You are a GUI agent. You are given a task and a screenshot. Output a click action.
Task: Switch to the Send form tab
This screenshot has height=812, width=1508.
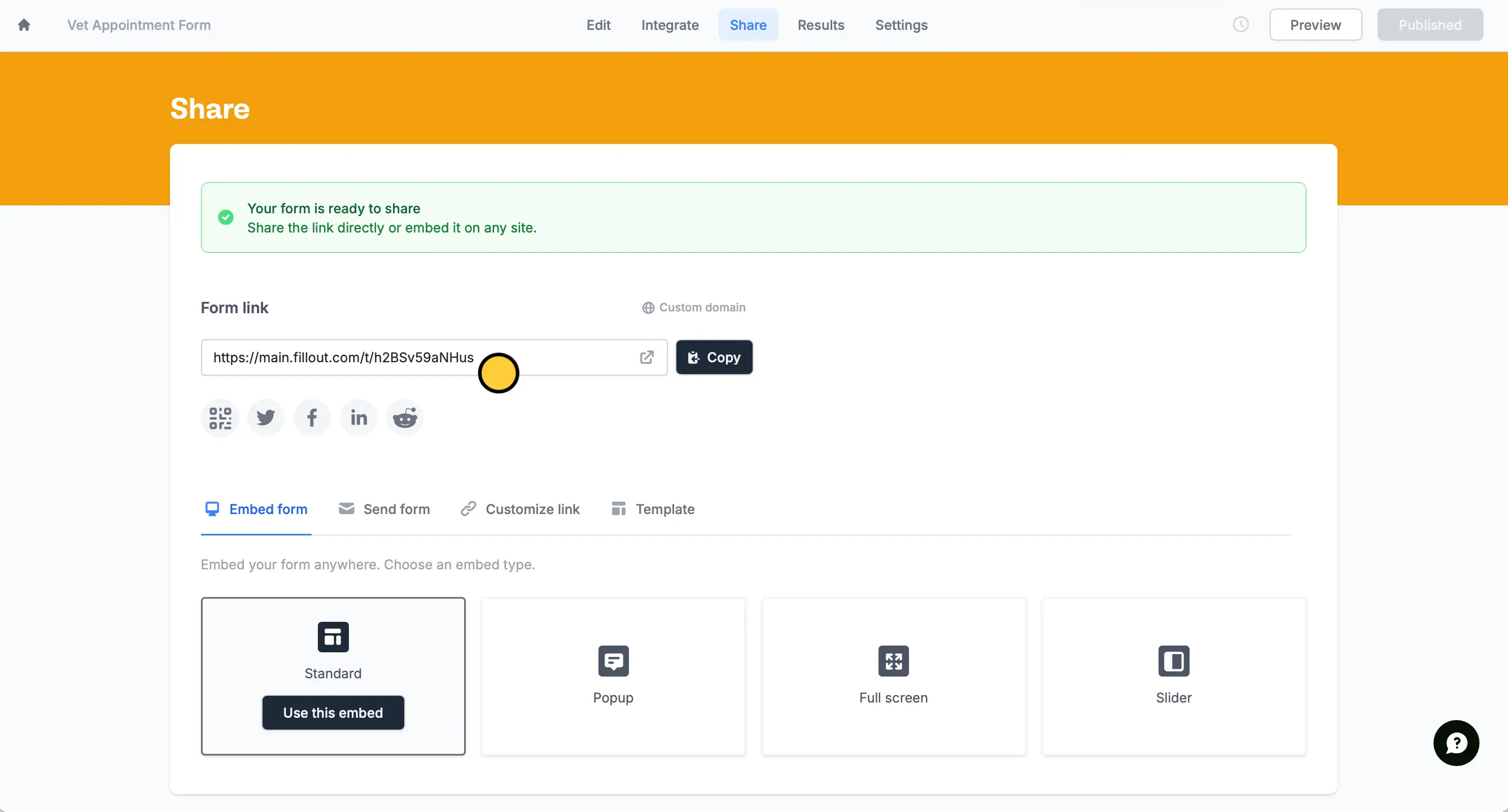click(384, 509)
